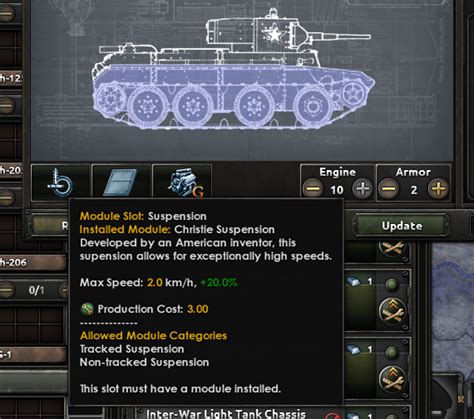Click the lower steel resource icon

[x=353, y=350]
